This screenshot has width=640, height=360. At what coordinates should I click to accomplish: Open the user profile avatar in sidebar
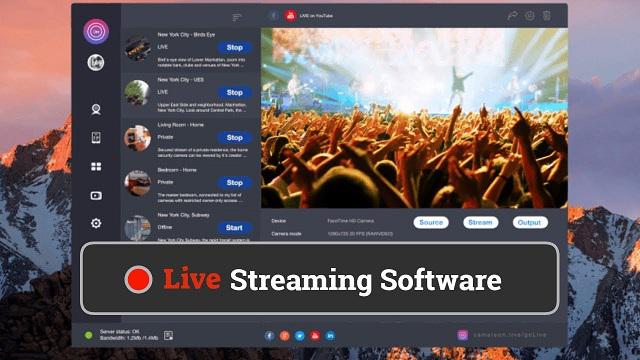point(96,62)
